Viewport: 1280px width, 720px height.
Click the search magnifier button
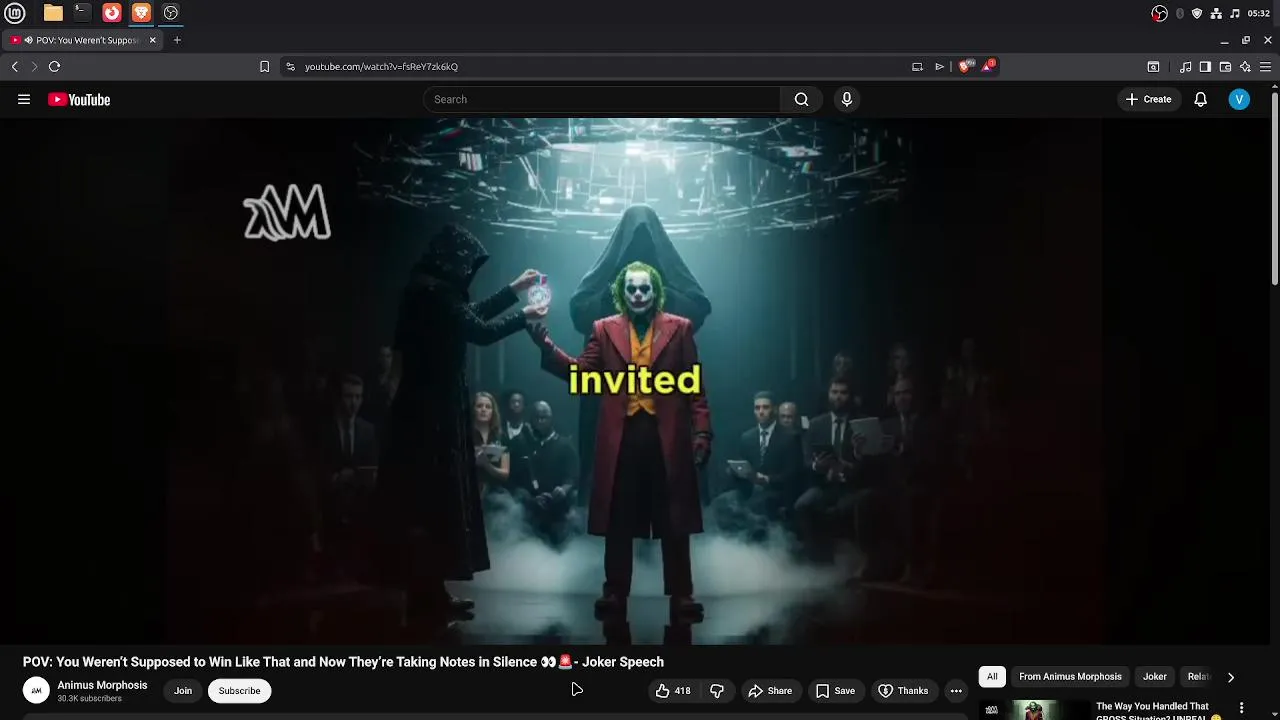801,99
